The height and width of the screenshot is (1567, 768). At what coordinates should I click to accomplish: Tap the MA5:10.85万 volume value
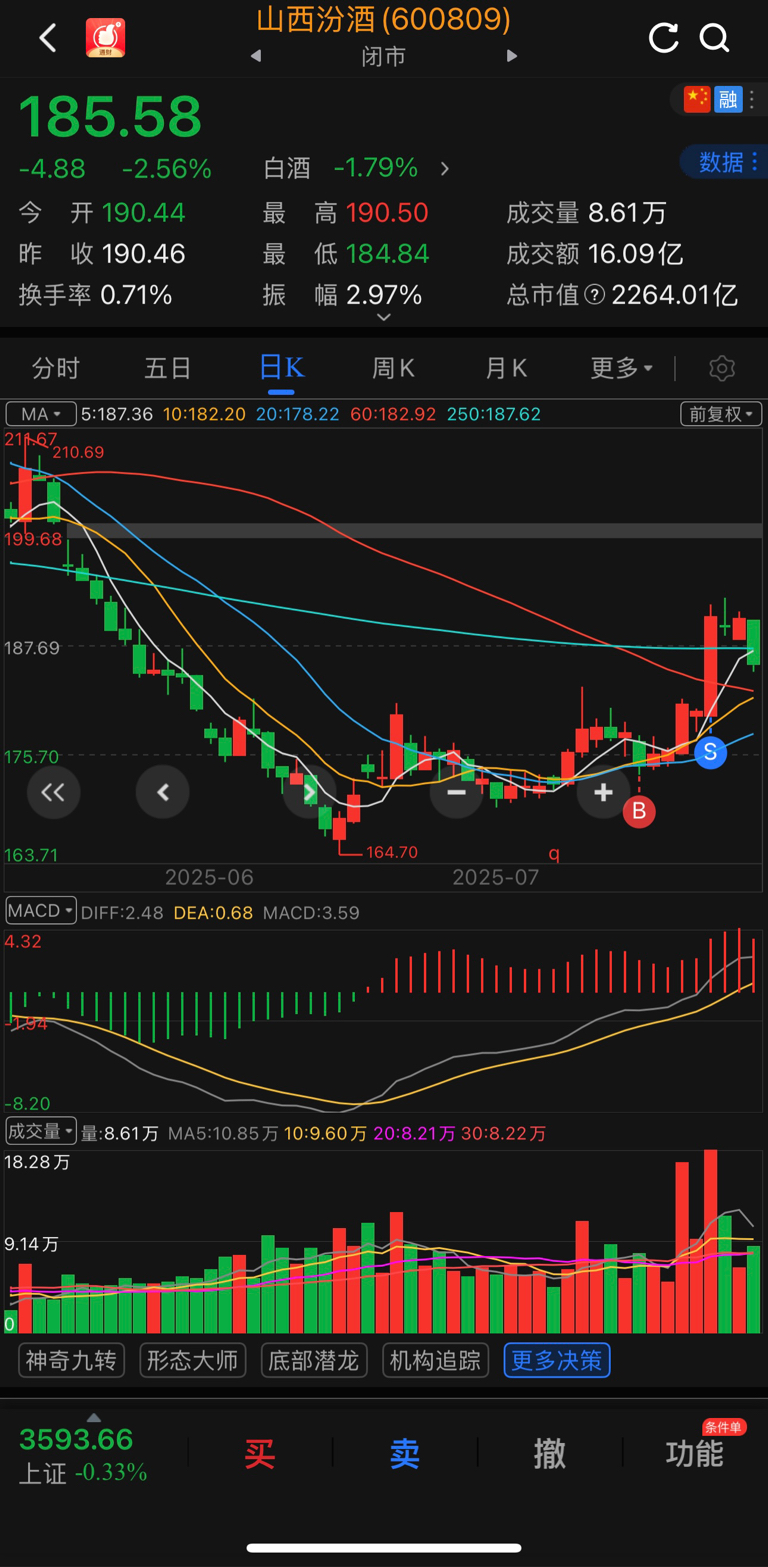click(x=223, y=1133)
